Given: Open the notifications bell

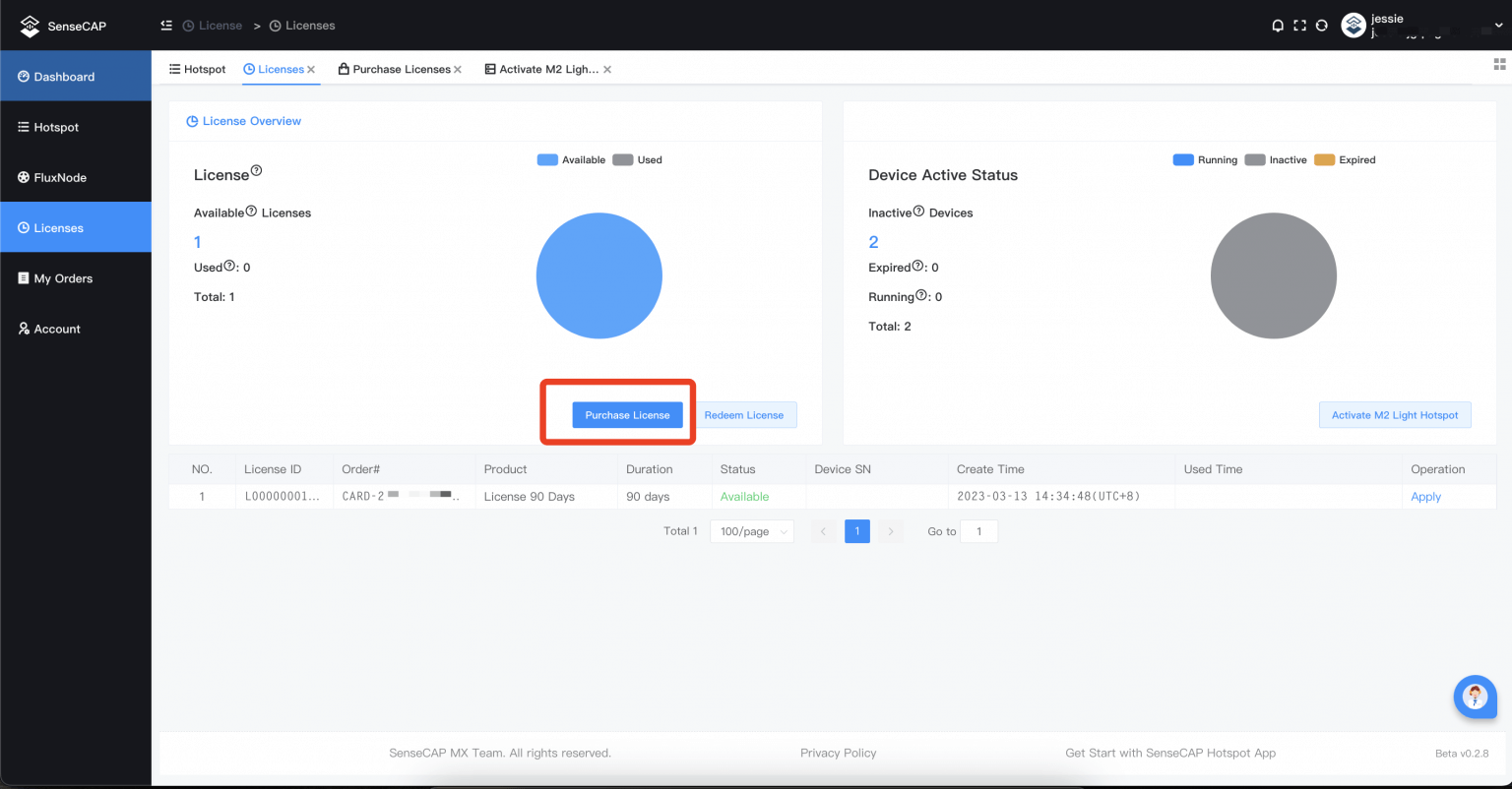Looking at the screenshot, I should click(1278, 26).
